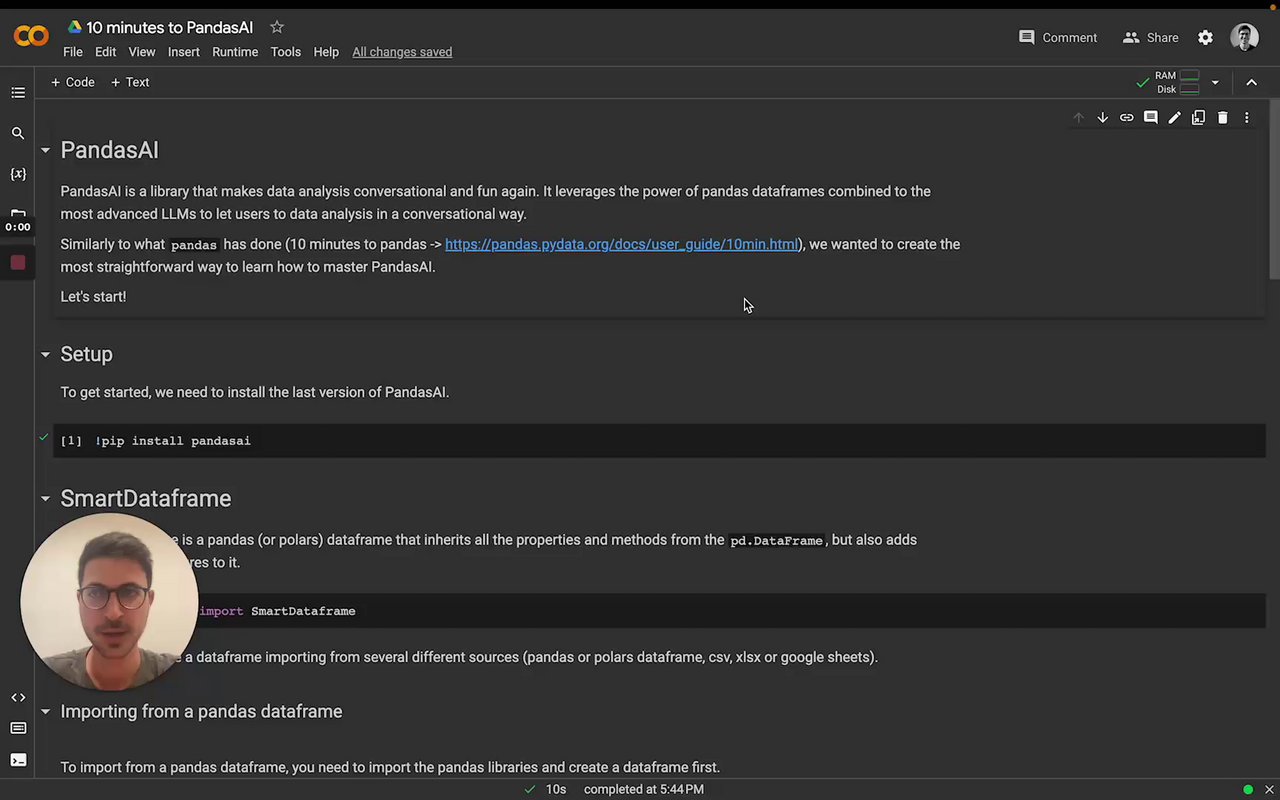
Task: Edit the PandasAI text cell
Action: coord(1174,118)
